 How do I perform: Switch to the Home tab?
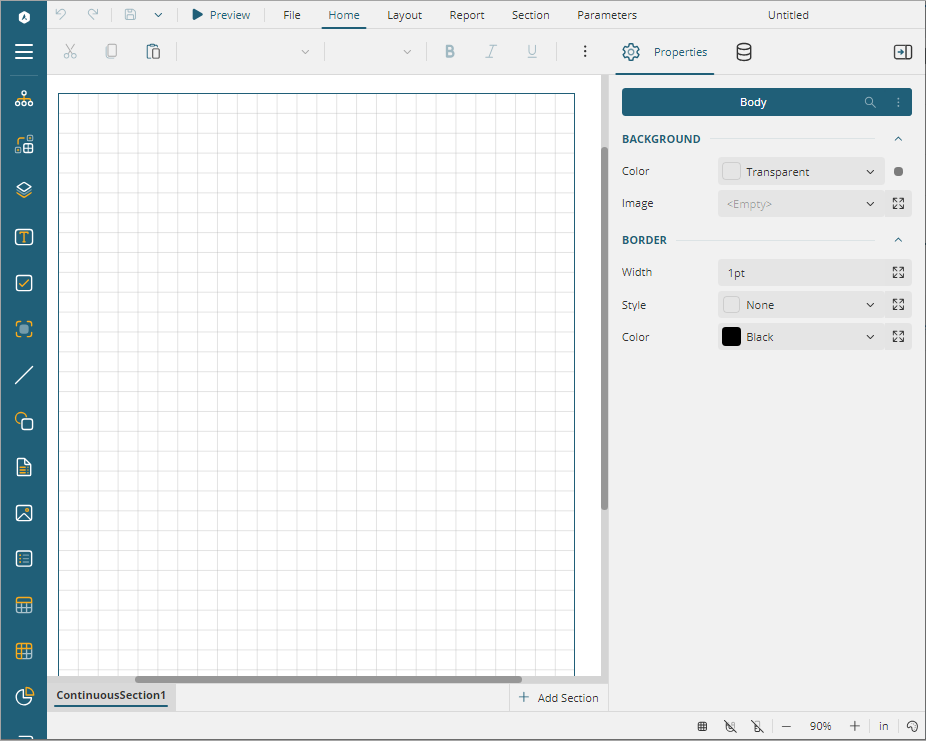[344, 15]
